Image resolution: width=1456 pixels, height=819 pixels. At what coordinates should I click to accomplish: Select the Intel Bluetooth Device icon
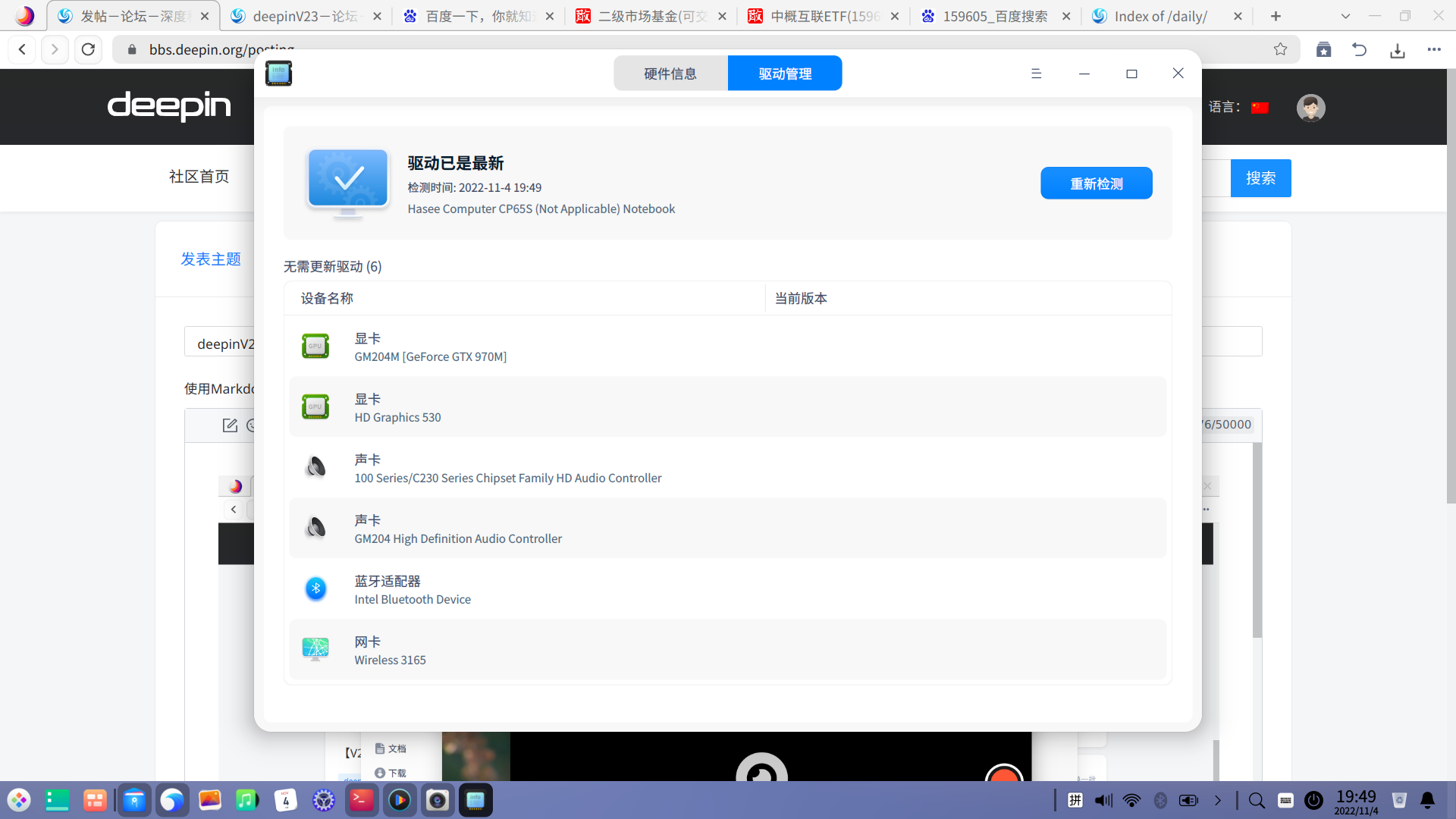point(315,588)
